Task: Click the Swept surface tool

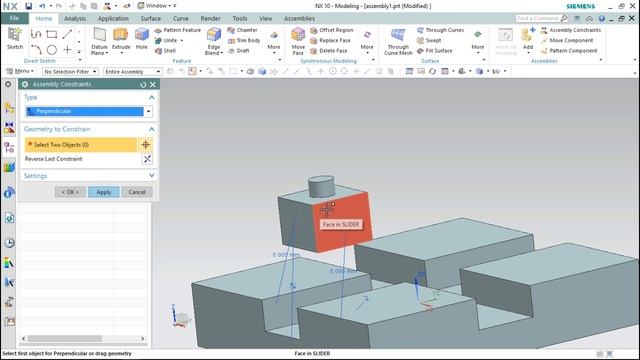Action: coord(429,40)
